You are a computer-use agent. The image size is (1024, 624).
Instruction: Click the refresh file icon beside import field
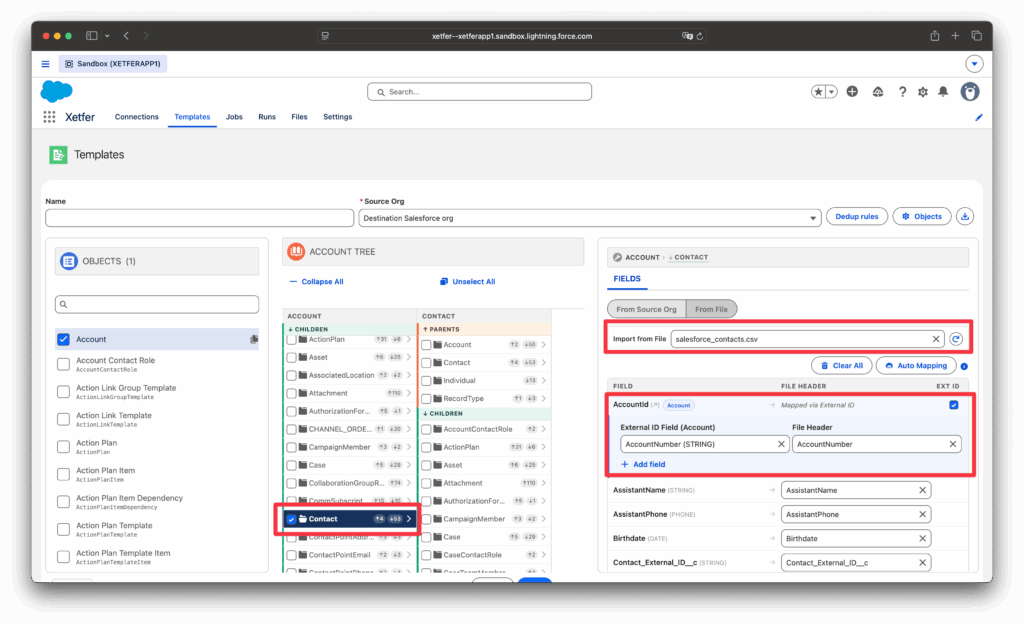click(956, 339)
